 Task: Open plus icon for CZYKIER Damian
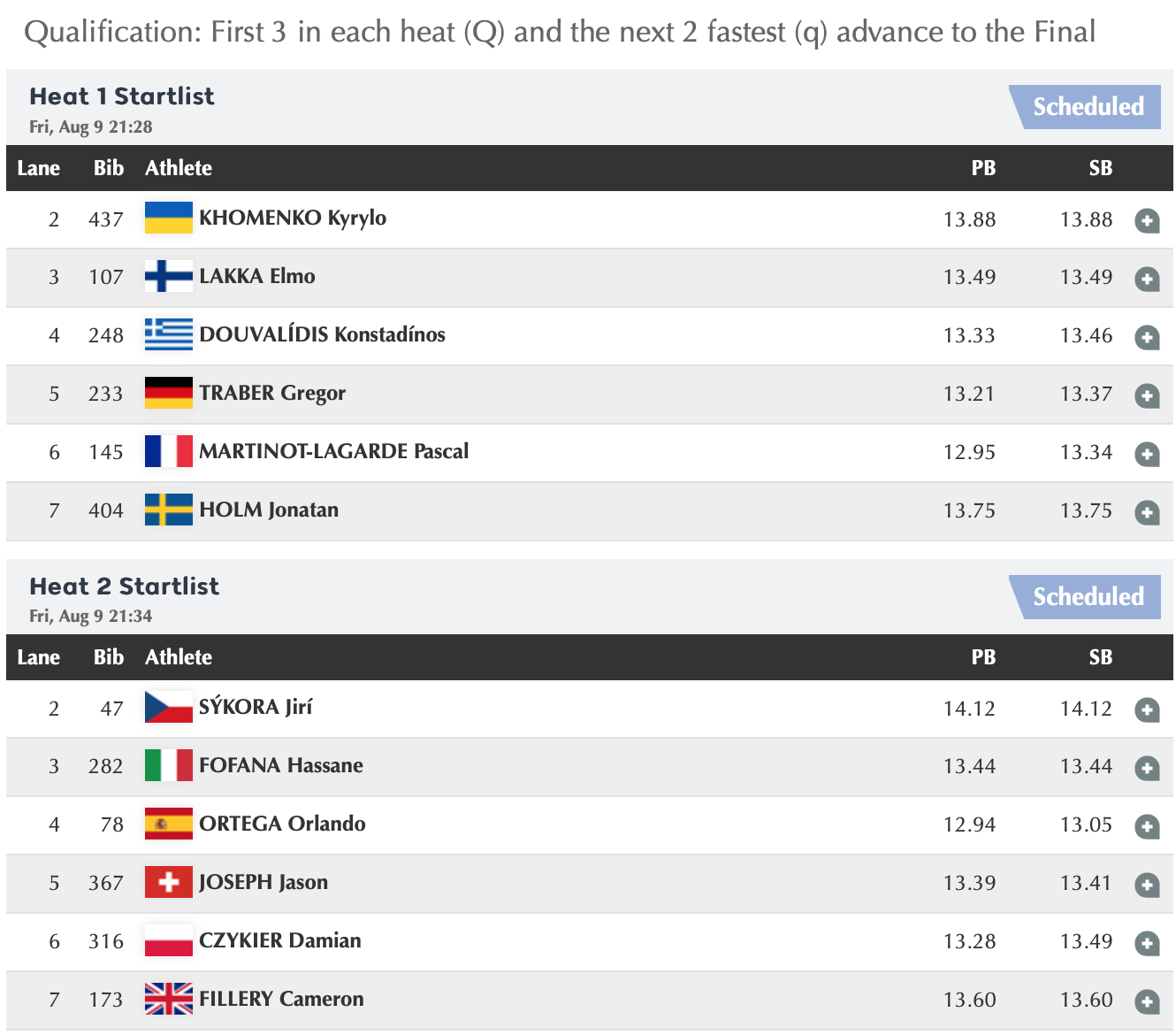[x=1147, y=943]
